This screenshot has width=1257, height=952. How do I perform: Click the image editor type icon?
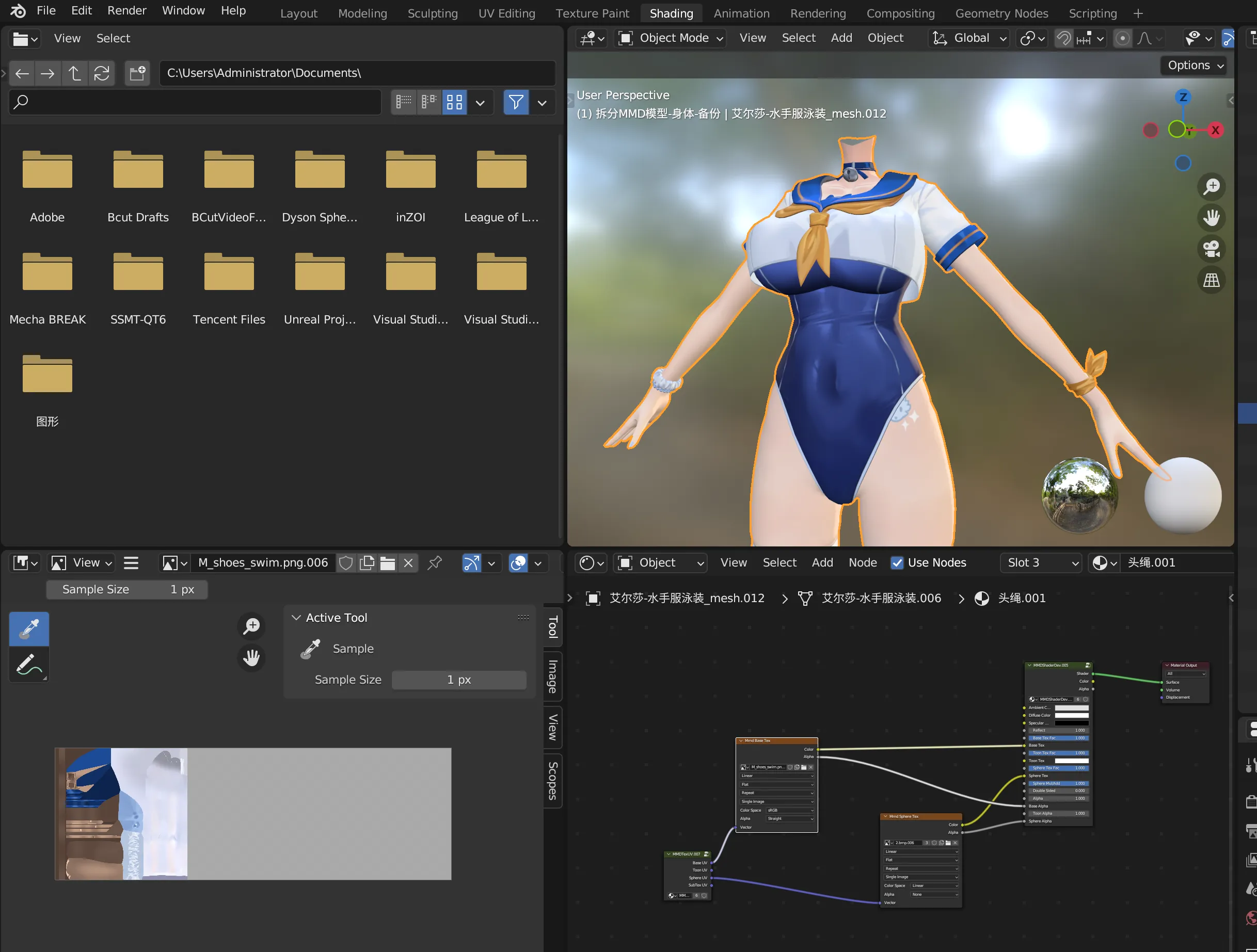click(x=25, y=563)
